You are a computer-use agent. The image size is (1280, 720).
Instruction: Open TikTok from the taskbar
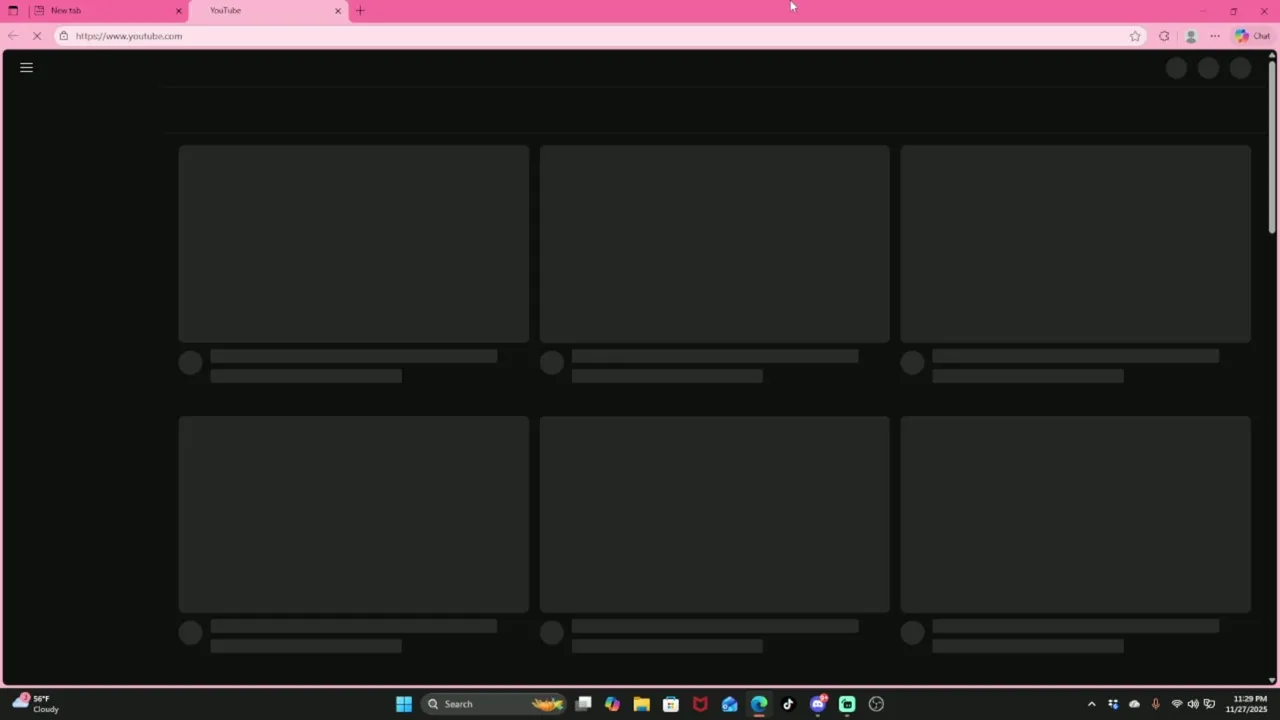[788, 704]
